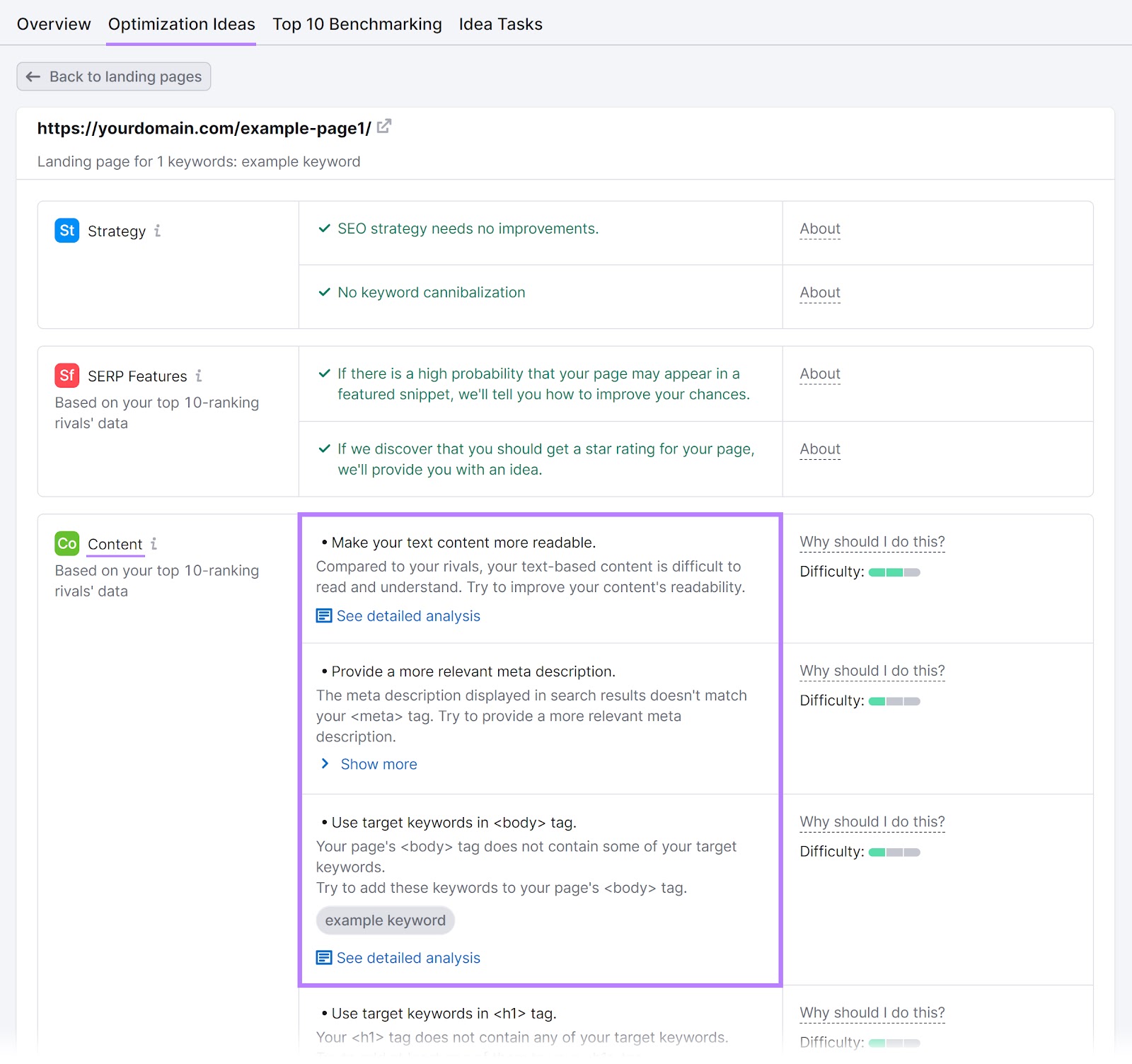This screenshot has width=1132, height=1064.
Task: Open Why should I do this for readability
Action: pyautogui.click(x=872, y=542)
